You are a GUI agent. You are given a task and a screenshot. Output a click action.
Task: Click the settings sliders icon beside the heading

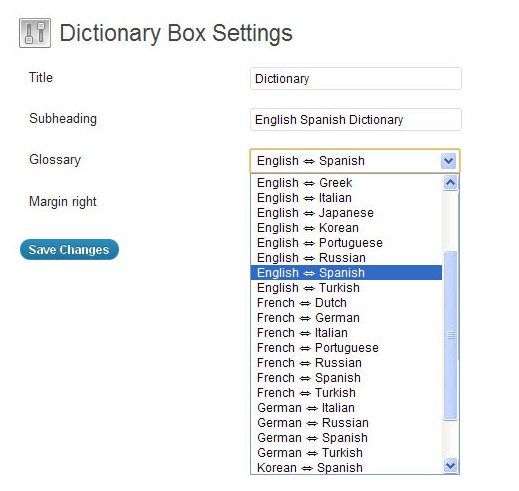pos(35,33)
